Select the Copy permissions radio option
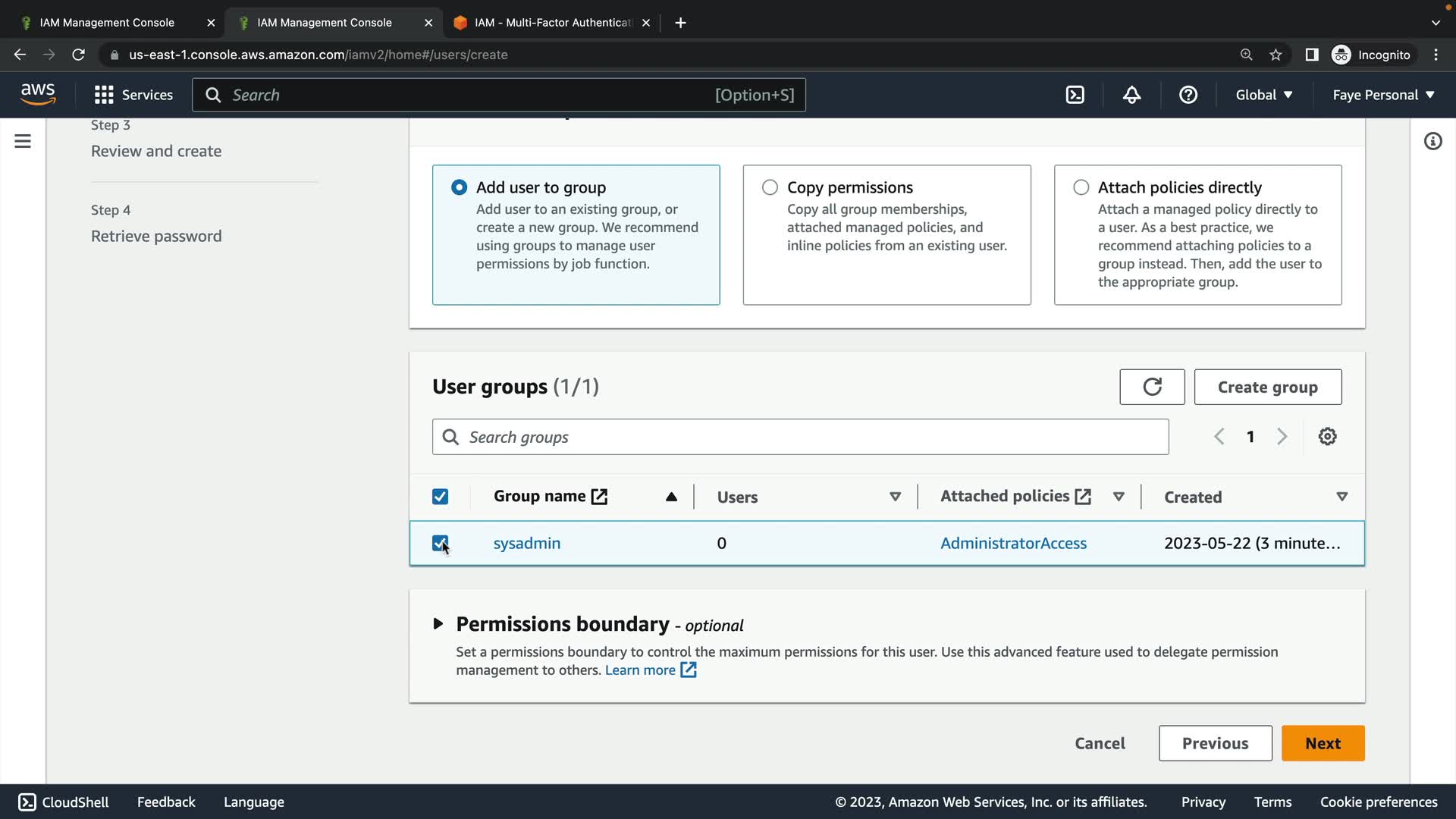Screen dimensions: 1456x819 770,187
